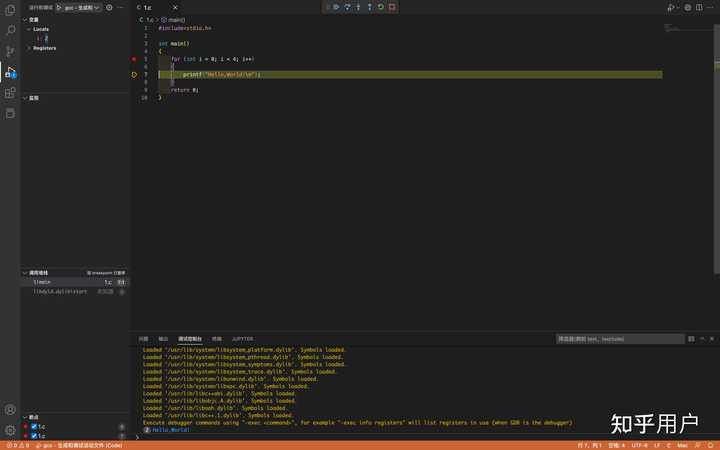Open the Explorer view in activity bar
Image resolution: width=720 pixels, height=450 pixels.
10,9
